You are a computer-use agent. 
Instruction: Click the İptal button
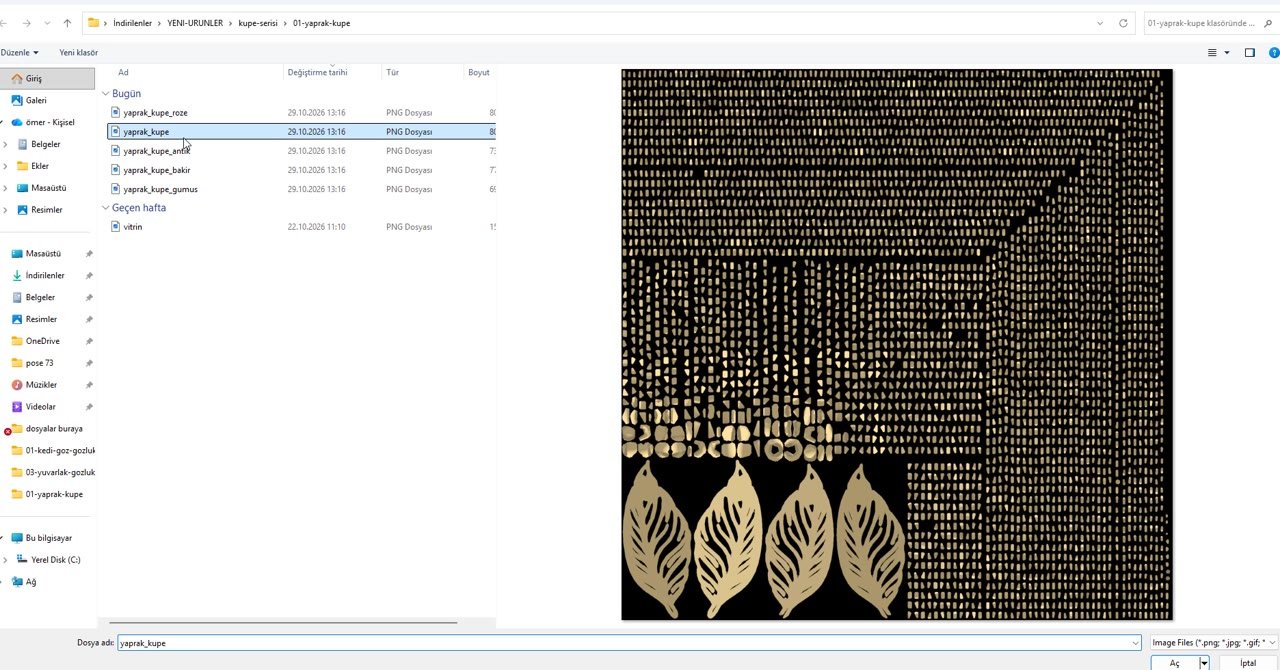click(1248, 663)
